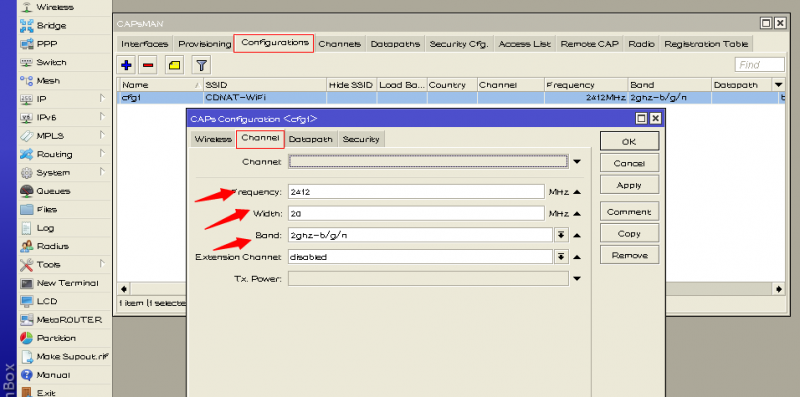Switch to the Channels tab in CAPsMAN
The image size is (800, 397).
pos(340,44)
